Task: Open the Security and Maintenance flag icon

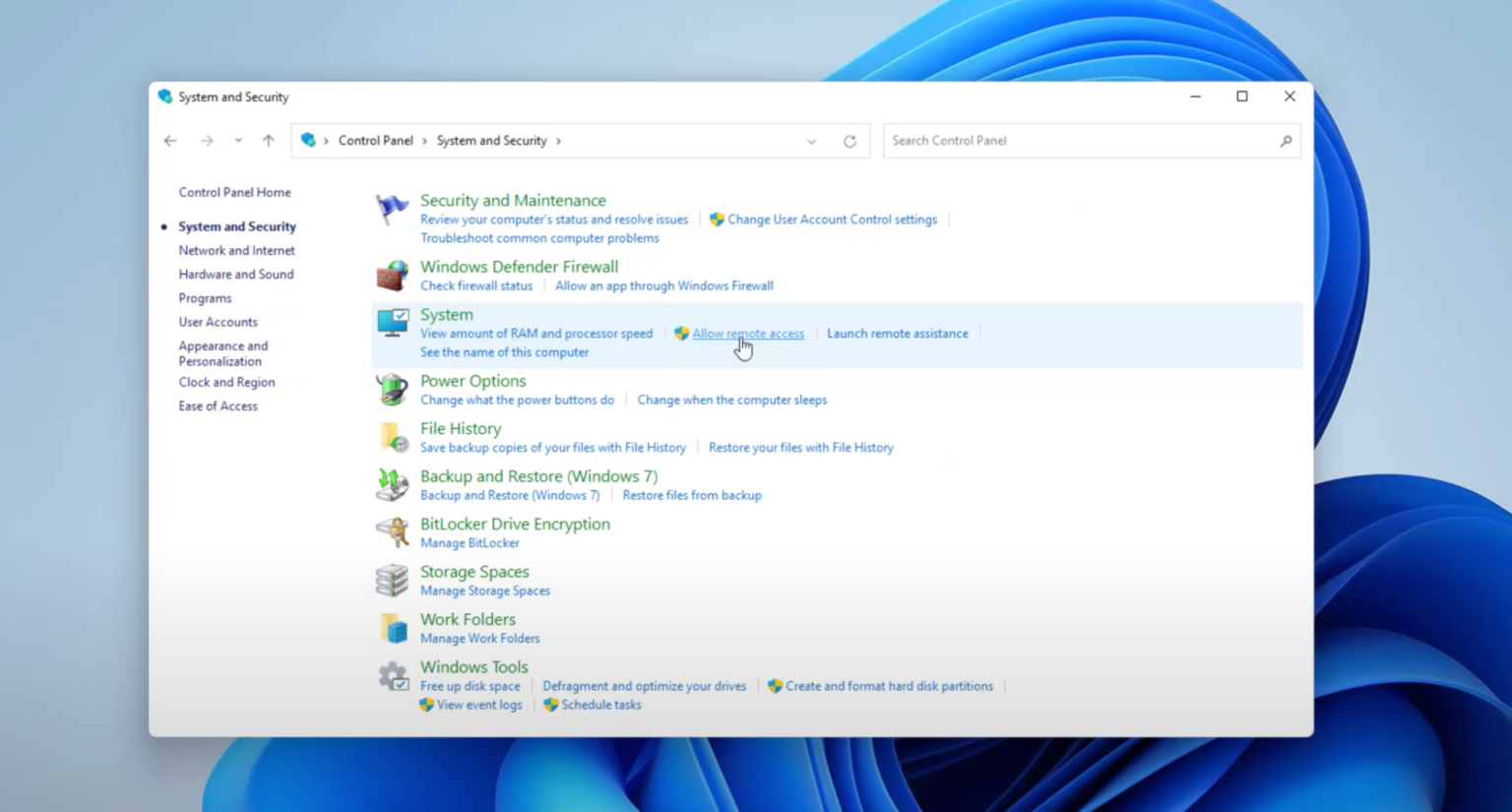Action: pyautogui.click(x=392, y=208)
